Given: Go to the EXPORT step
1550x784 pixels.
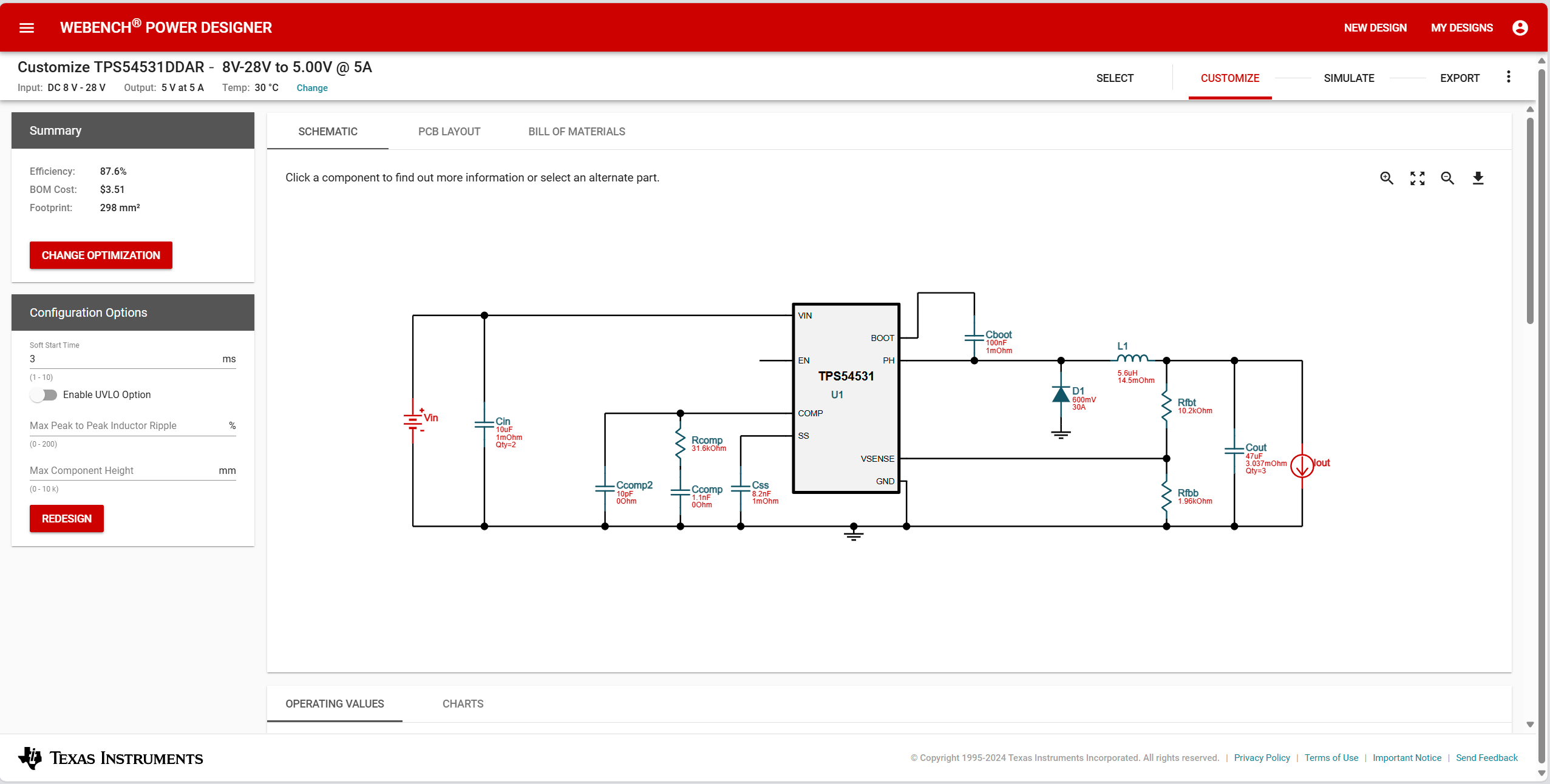Looking at the screenshot, I should [x=1460, y=78].
